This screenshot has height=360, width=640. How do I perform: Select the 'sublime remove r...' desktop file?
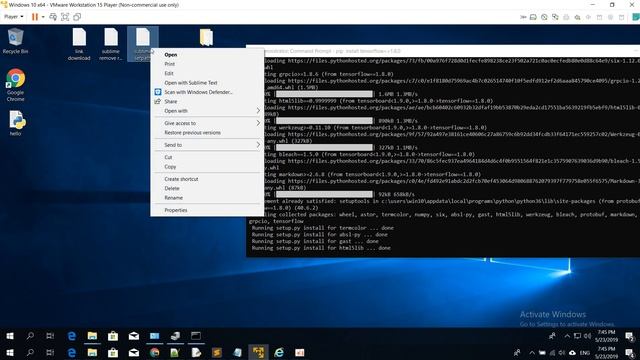(x=111, y=44)
